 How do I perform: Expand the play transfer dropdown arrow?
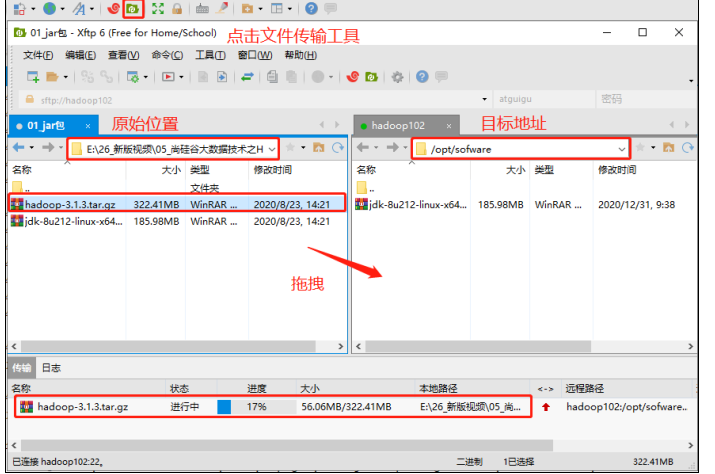click(x=181, y=77)
